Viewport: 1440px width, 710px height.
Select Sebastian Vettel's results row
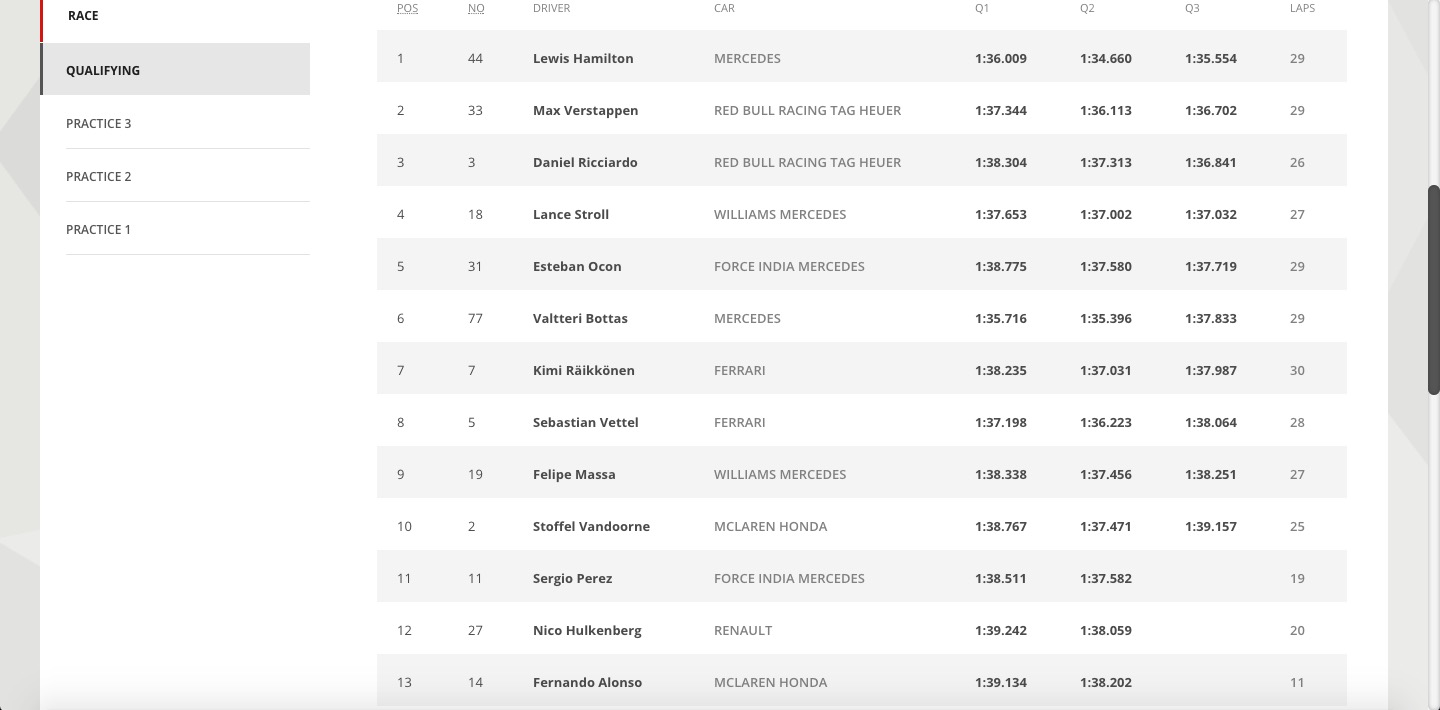pos(585,422)
